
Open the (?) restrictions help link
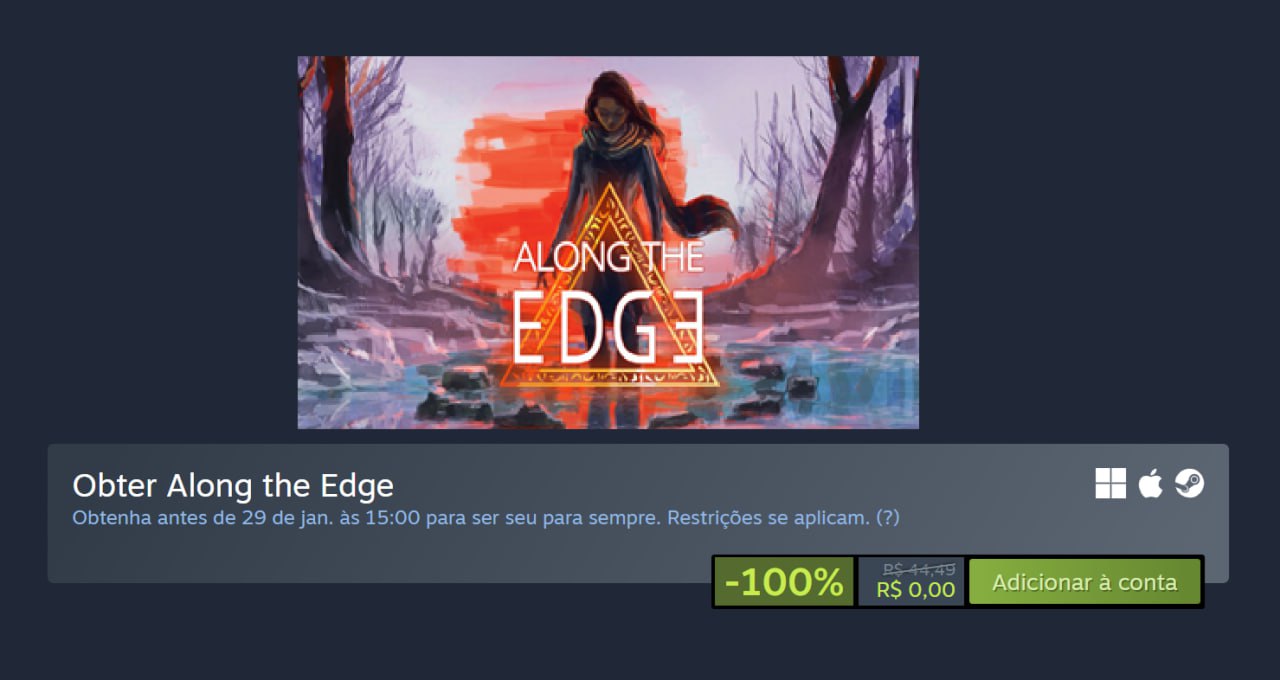(887, 518)
